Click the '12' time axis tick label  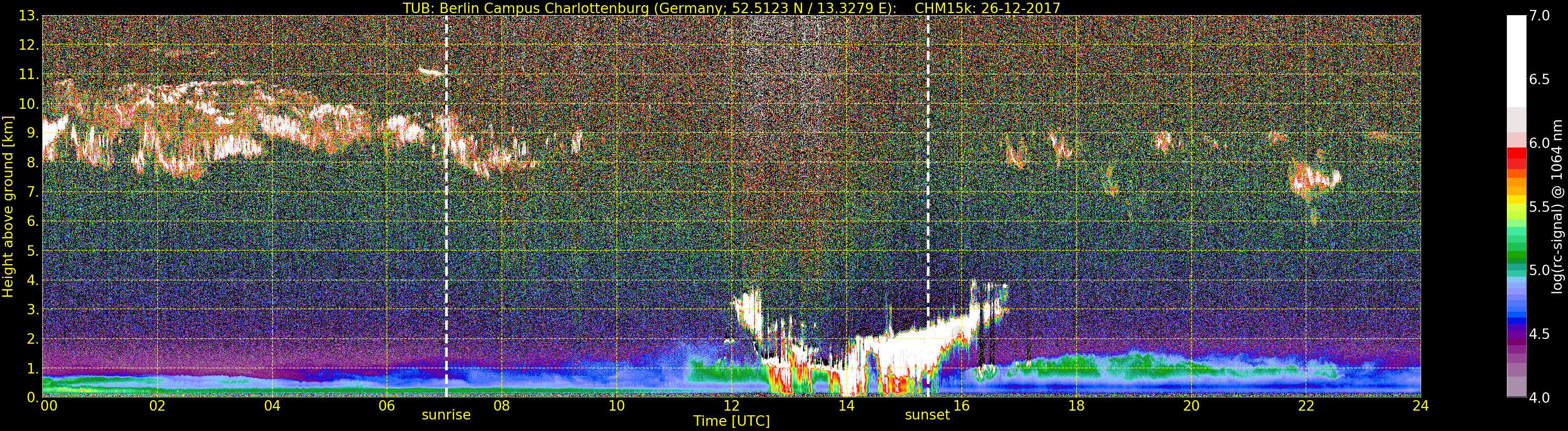click(x=731, y=405)
